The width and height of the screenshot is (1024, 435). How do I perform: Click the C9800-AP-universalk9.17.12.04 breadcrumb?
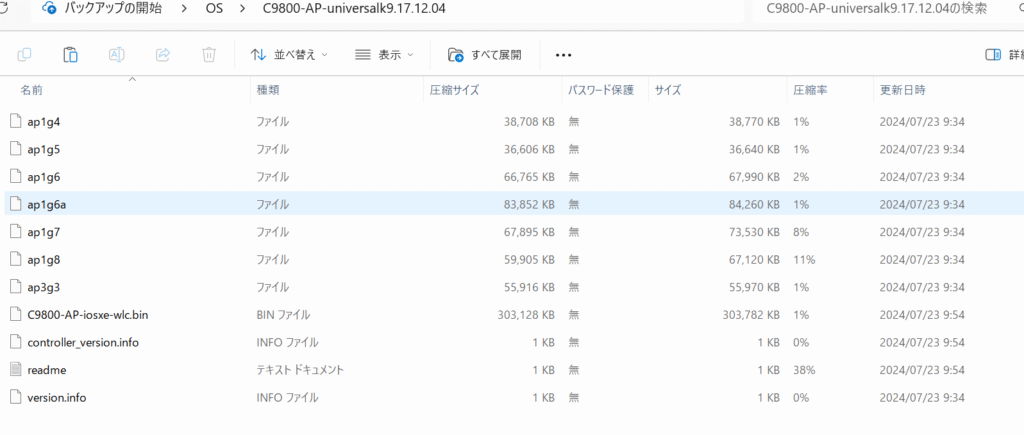(x=354, y=9)
